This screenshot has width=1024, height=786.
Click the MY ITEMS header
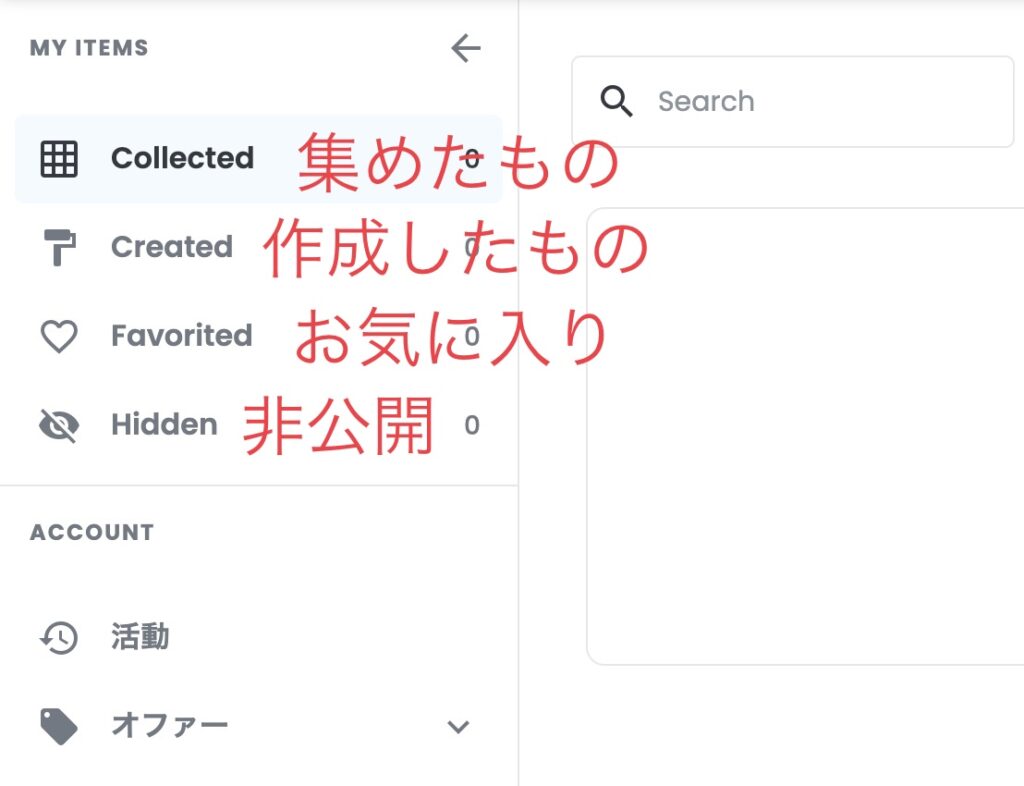pyautogui.click(x=89, y=48)
